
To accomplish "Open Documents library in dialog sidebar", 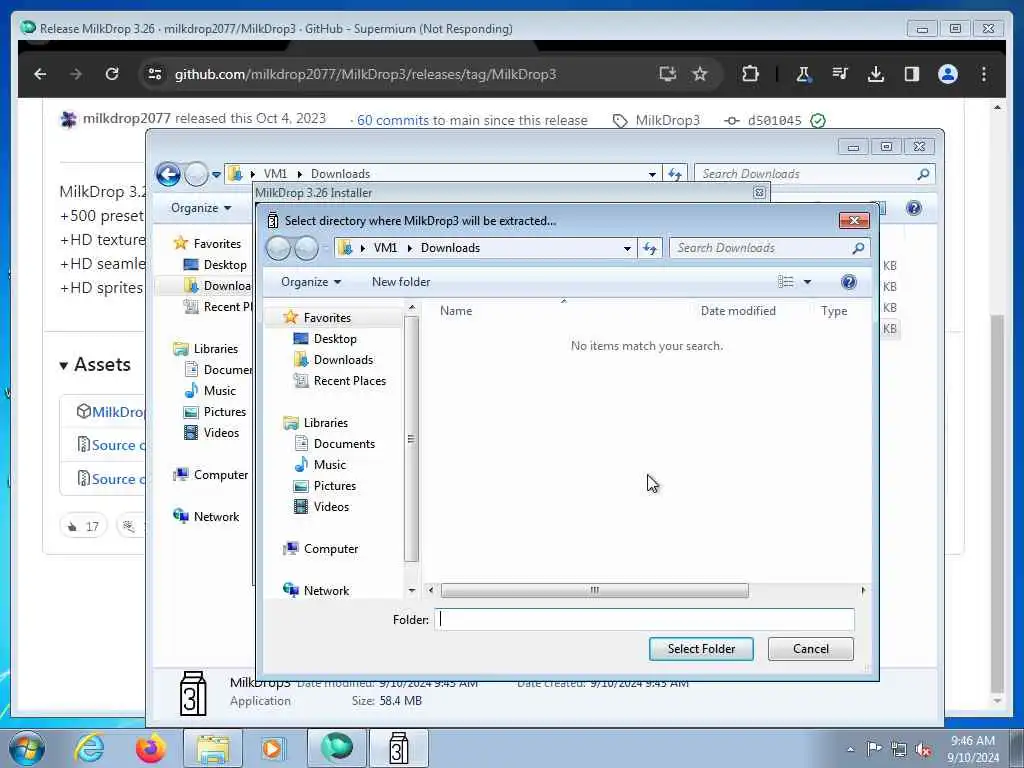I will (x=344, y=443).
